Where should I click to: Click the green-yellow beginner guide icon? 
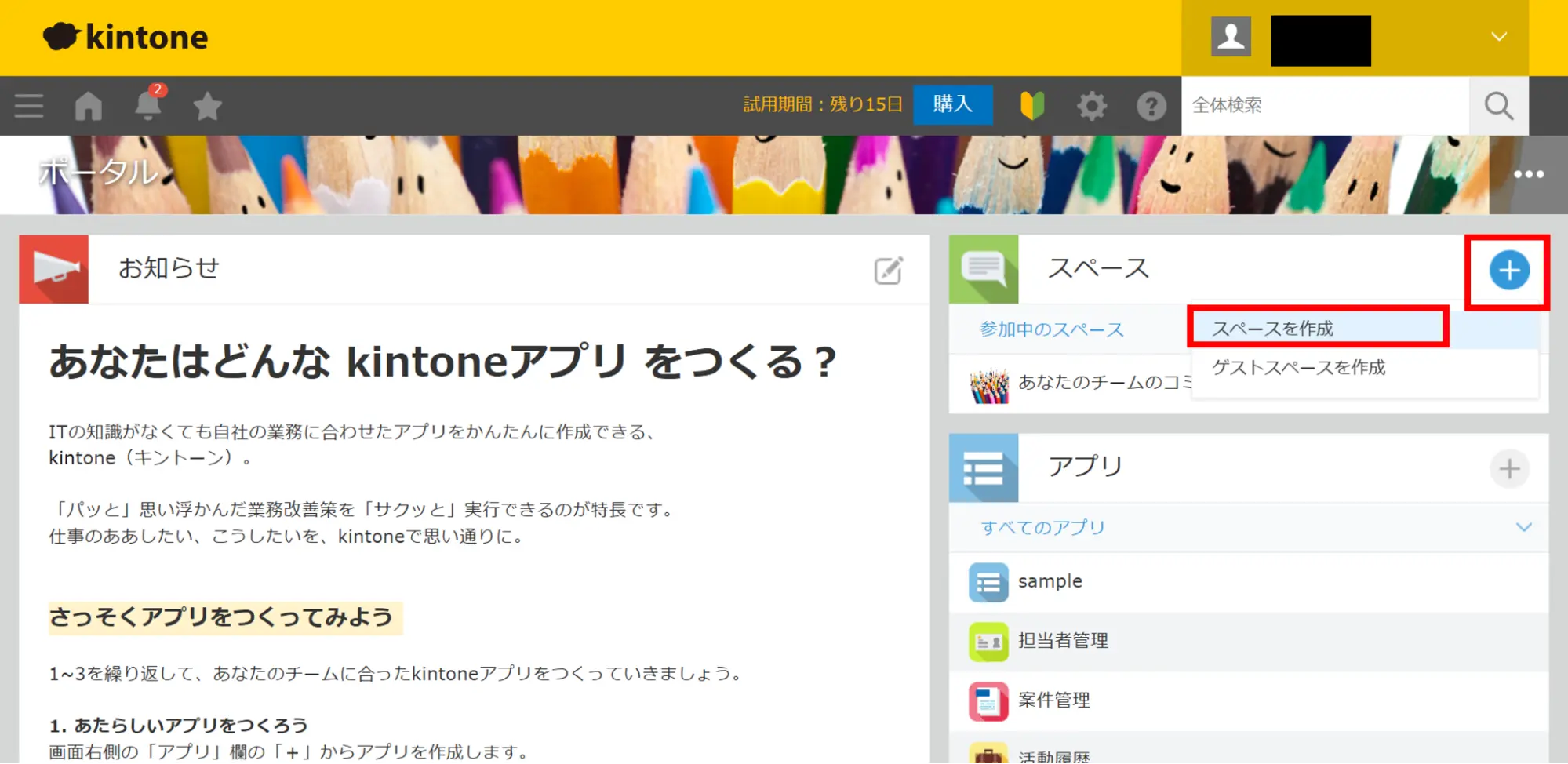1032,106
